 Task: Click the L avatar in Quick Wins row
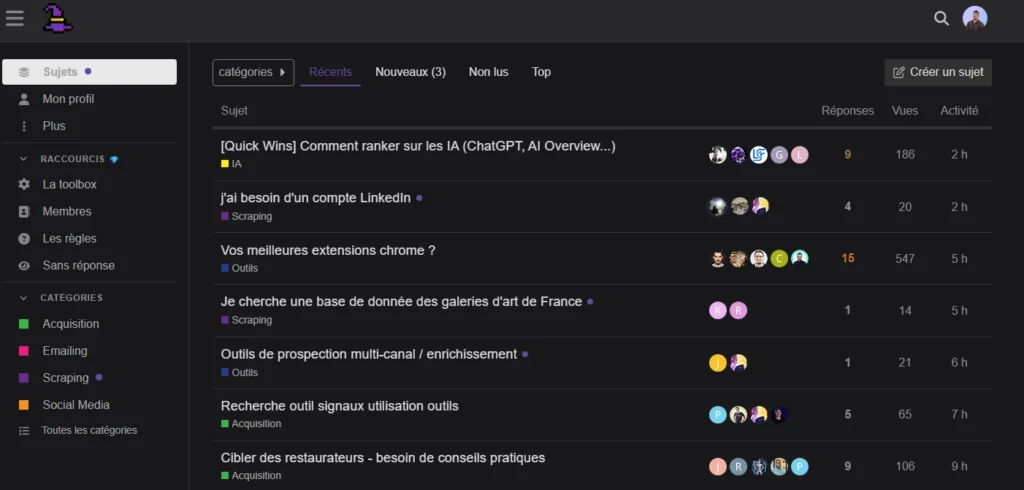coord(800,155)
